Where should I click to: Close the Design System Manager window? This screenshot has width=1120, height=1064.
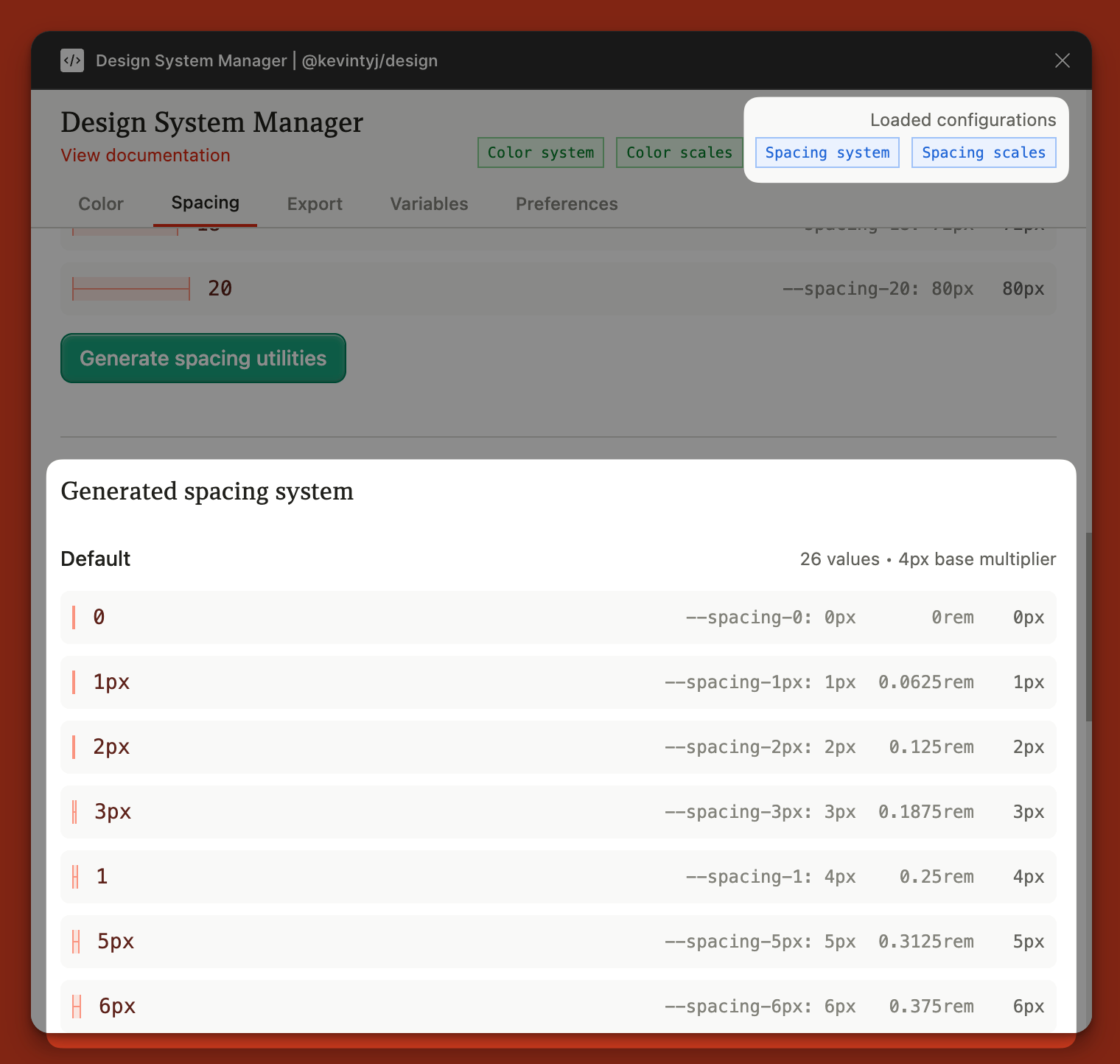(1062, 60)
